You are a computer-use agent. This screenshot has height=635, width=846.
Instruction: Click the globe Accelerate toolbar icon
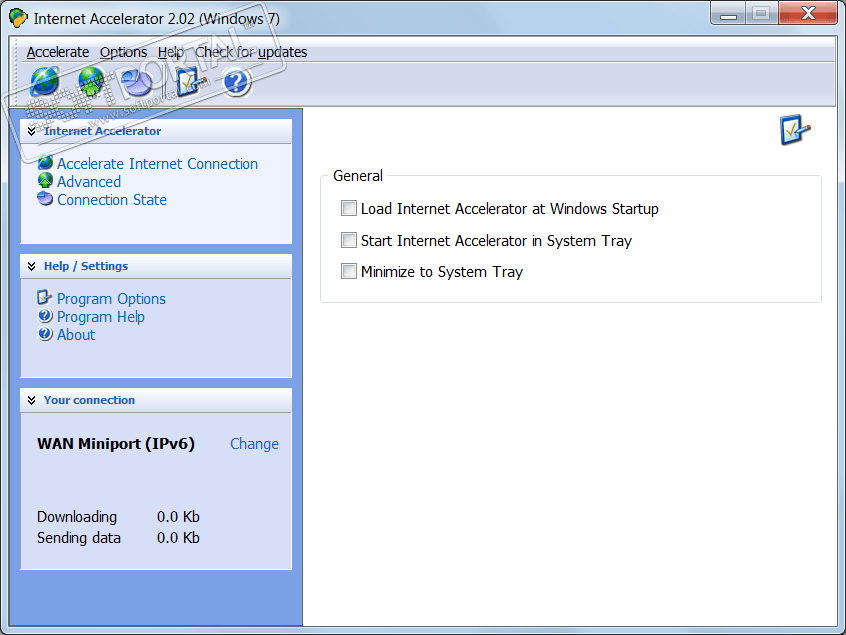coord(45,82)
